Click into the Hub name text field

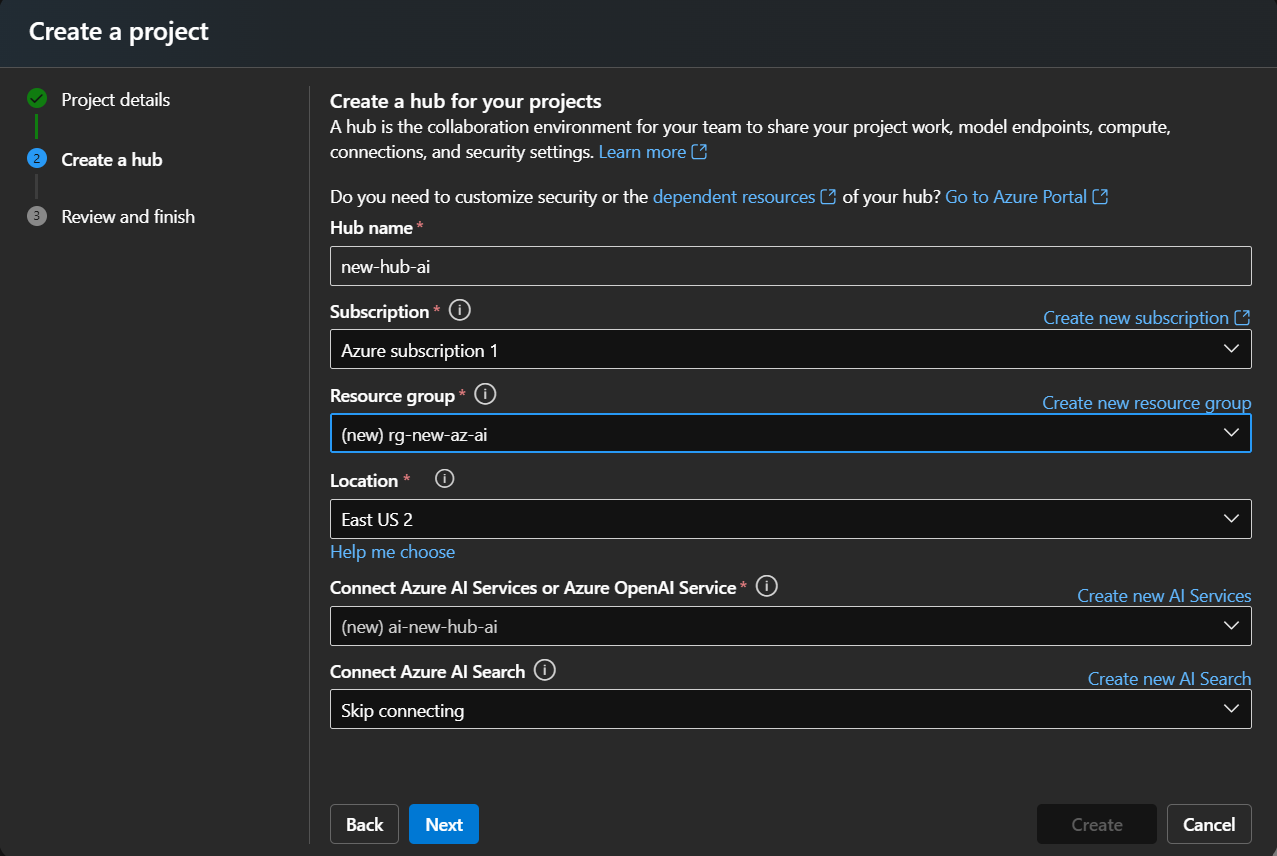coord(790,267)
